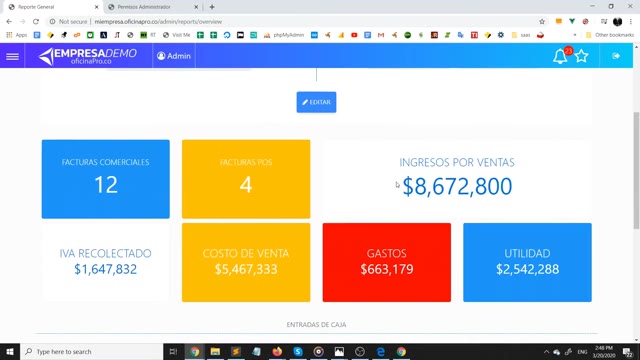The width and height of the screenshot is (640, 360).
Task: Click the blue EDITAR button
Action: point(316,102)
